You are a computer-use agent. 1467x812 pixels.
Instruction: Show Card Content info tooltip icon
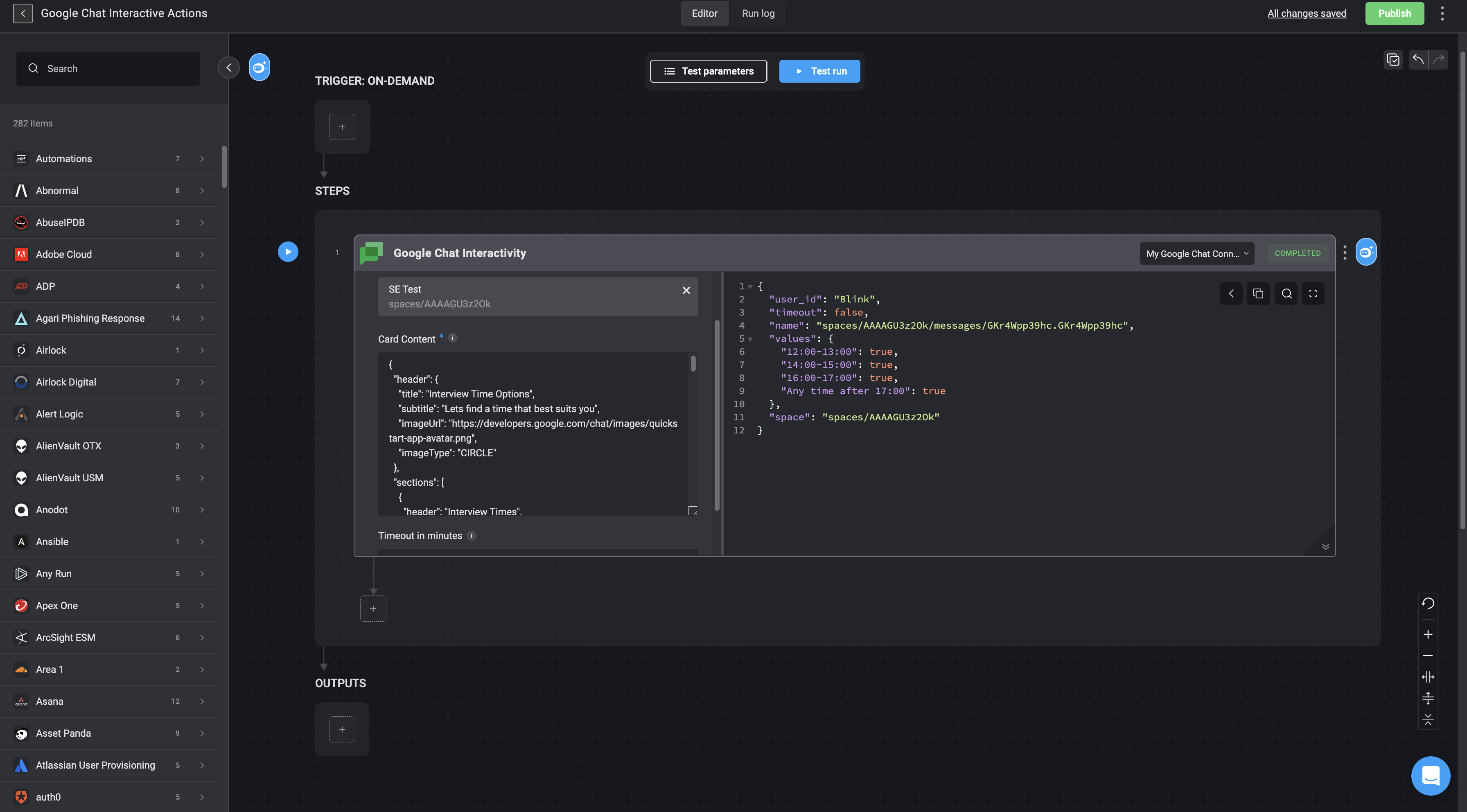453,338
